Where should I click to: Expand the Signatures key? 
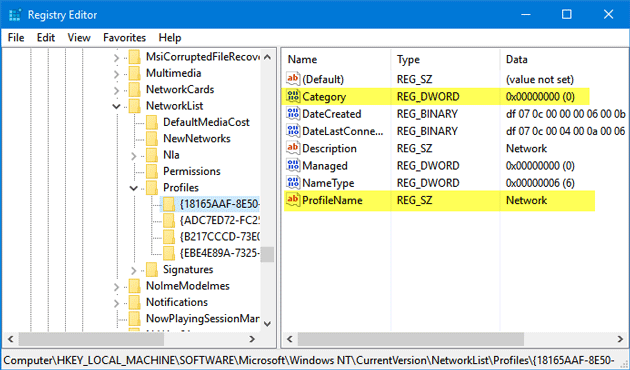(x=134, y=270)
